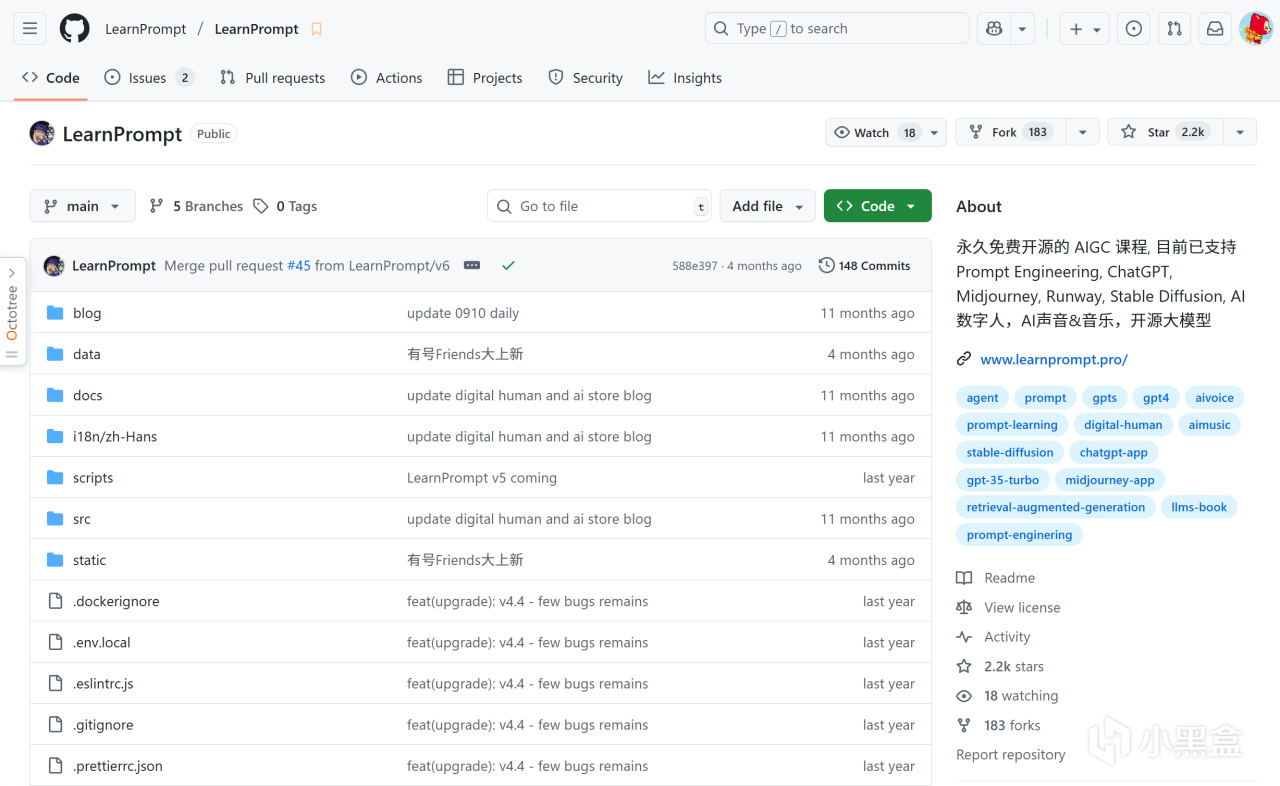The width and height of the screenshot is (1280, 786).
Task: Open the hamburger navigation menu
Action: tap(30, 29)
